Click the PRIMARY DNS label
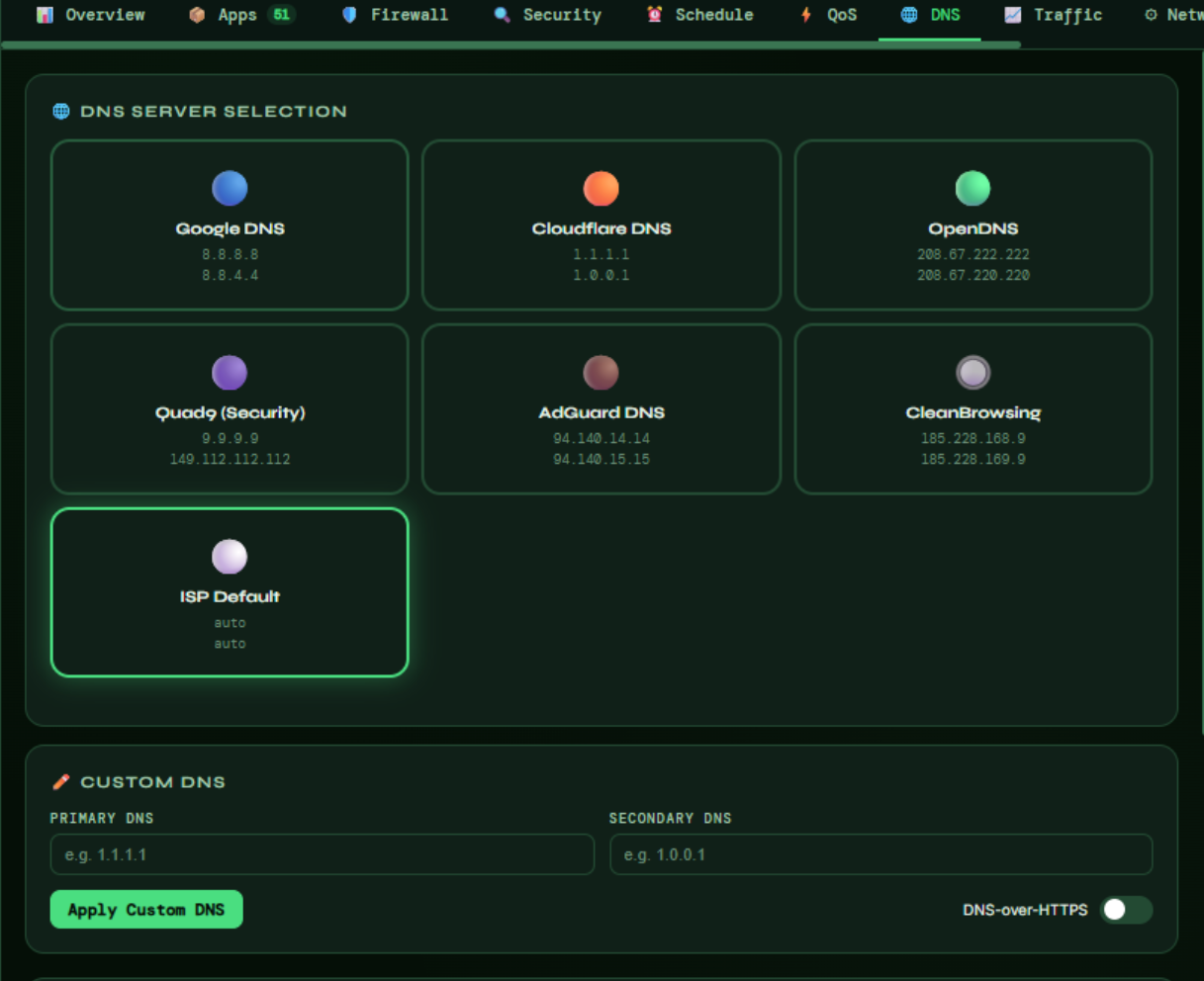The image size is (1204, 981). [x=102, y=818]
